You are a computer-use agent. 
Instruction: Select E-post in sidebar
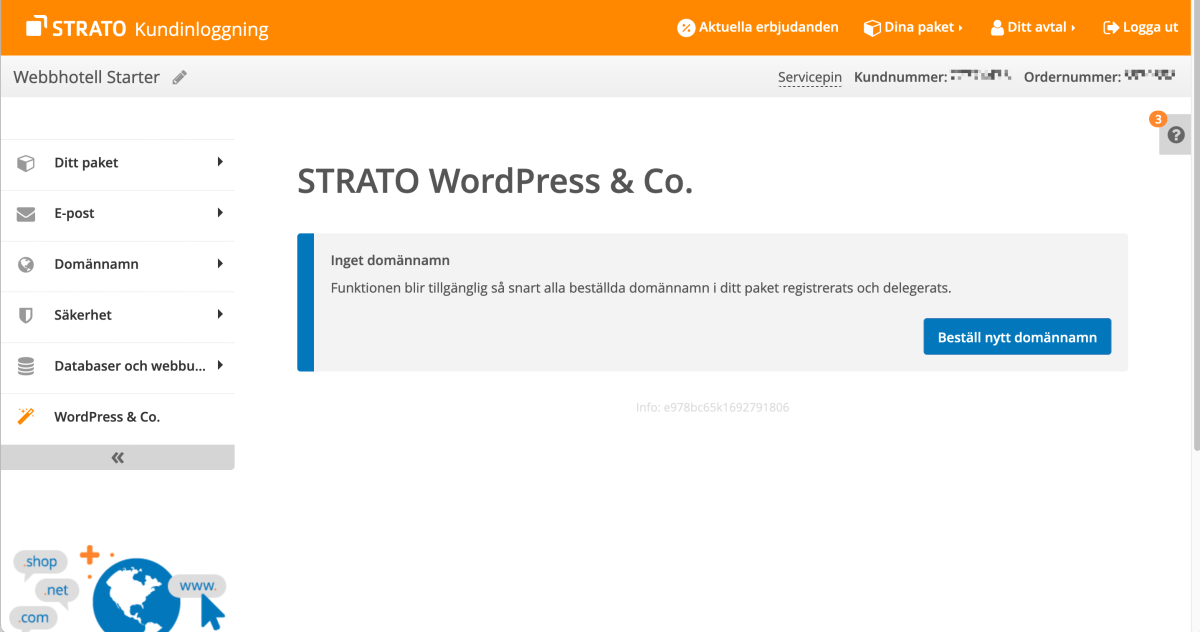[118, 213]
